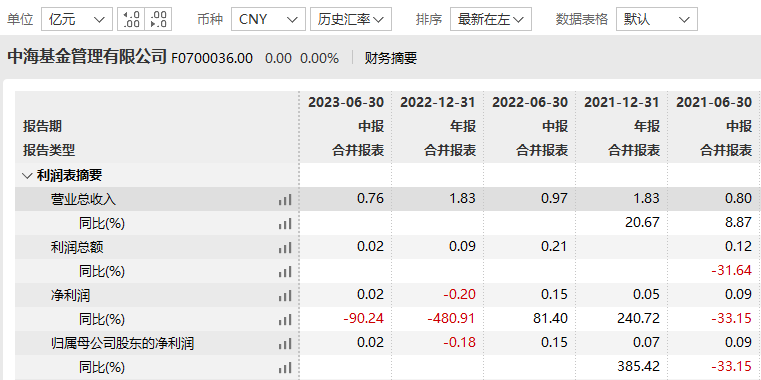Image resolution: width=761 pixels, height=380 pixels.
Task: Click the 0.00% change value
Action: tap(319, 59)
